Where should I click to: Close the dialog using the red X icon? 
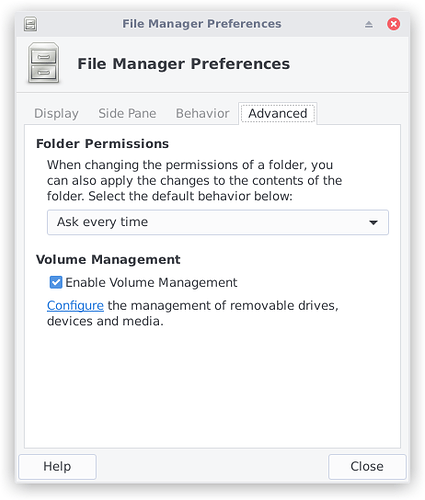(x=393, y=24)
